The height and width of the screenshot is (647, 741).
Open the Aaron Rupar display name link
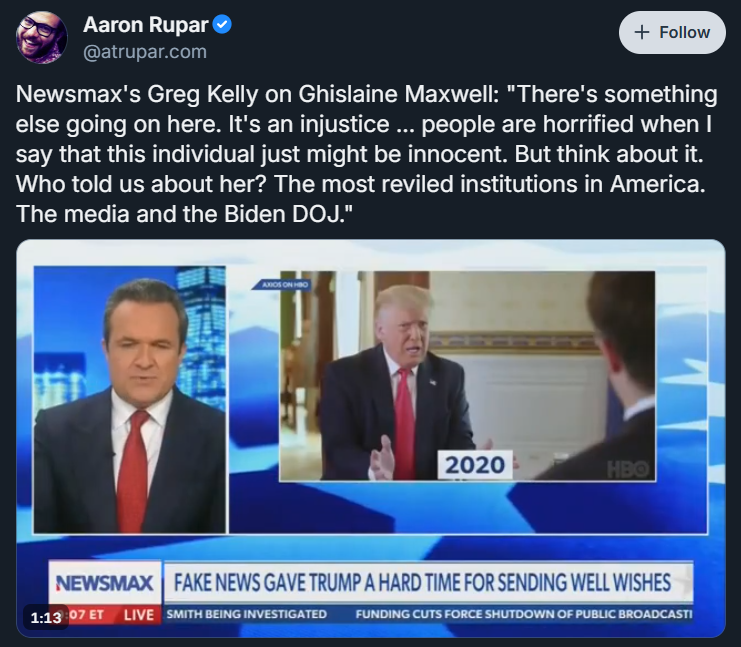[x=146, y=25]
